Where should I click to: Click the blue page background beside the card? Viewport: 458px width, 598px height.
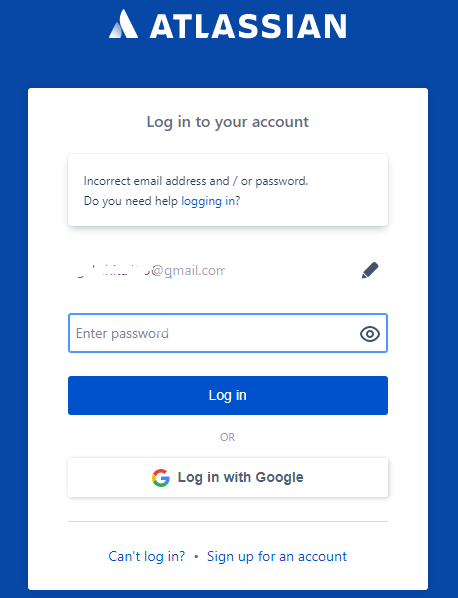(x=14, y=305)
